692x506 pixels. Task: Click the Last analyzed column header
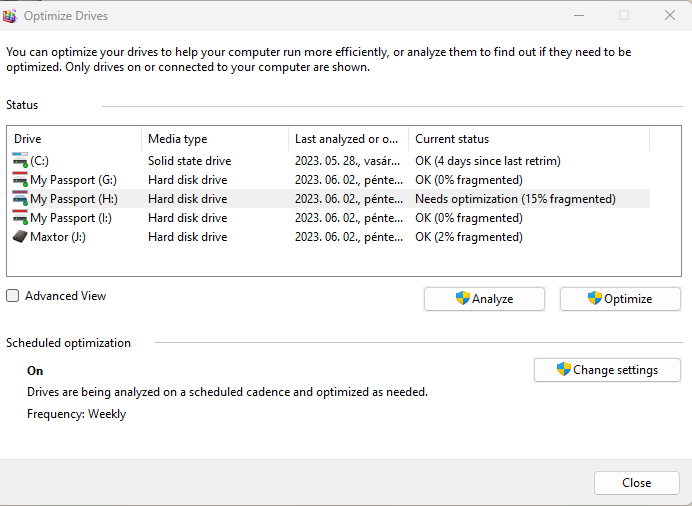[x=349, y=139]
